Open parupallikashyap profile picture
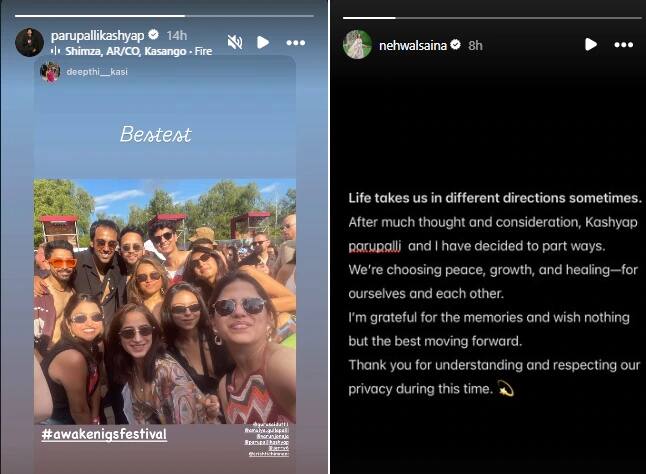Screen dimensions: 646x474 pyautogui.click(x=29, y=42)
